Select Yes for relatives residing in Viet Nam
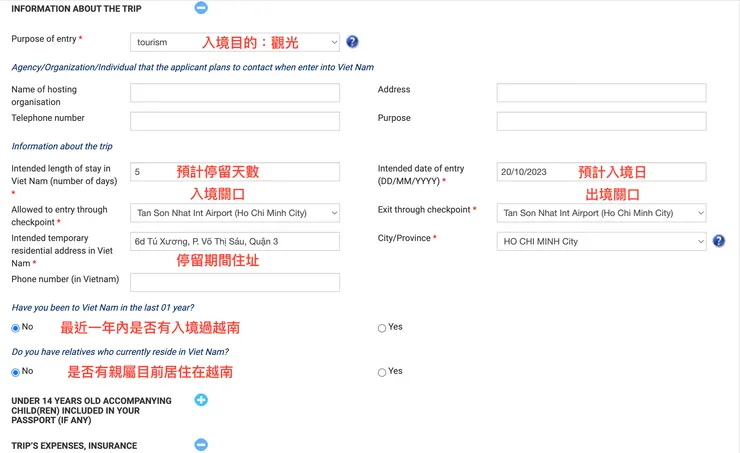This screenshot has height=453, width=740. coord(382,372)
